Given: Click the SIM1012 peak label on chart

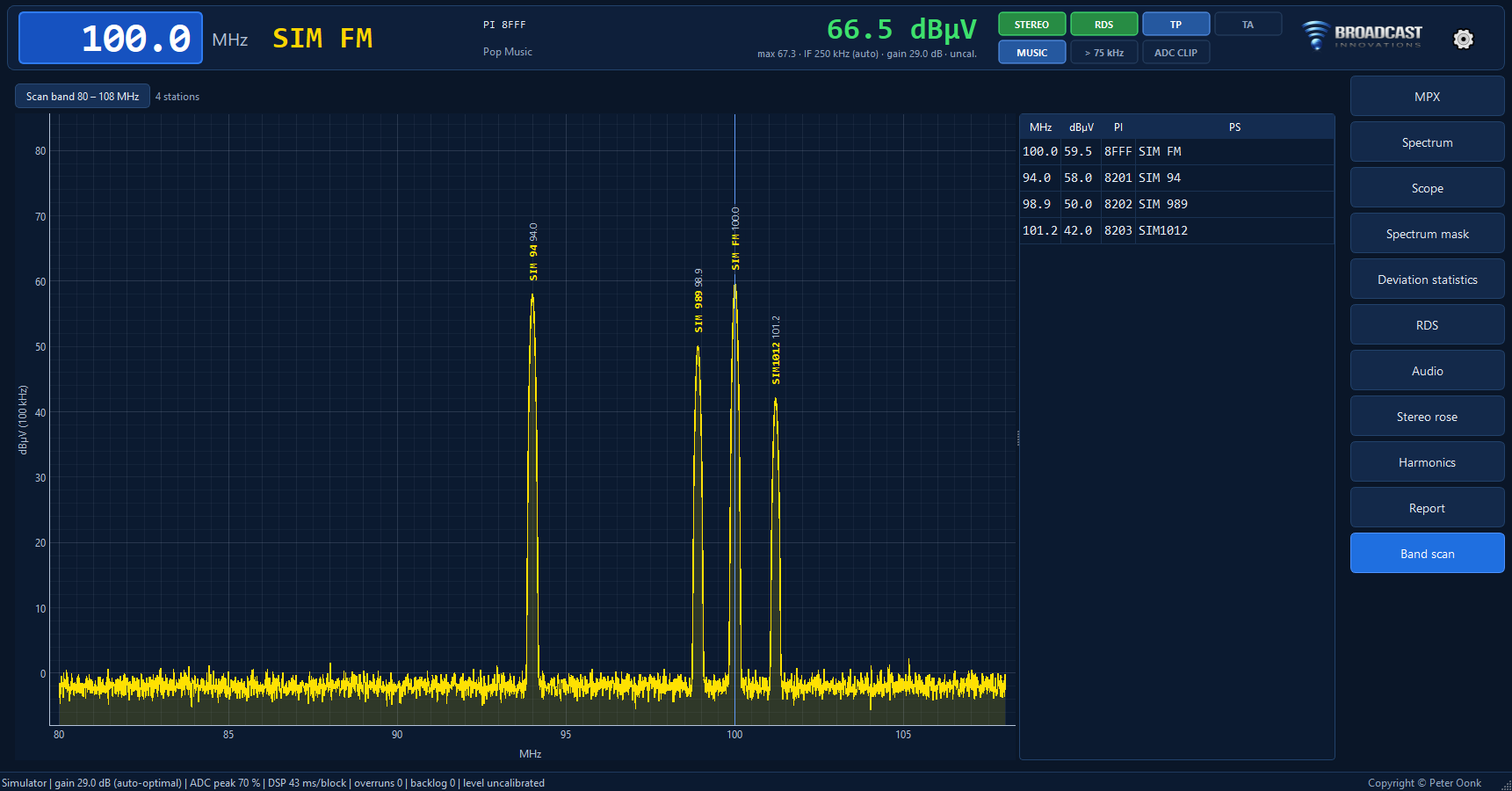Looking at the screenshot, I should coord(776,350).
